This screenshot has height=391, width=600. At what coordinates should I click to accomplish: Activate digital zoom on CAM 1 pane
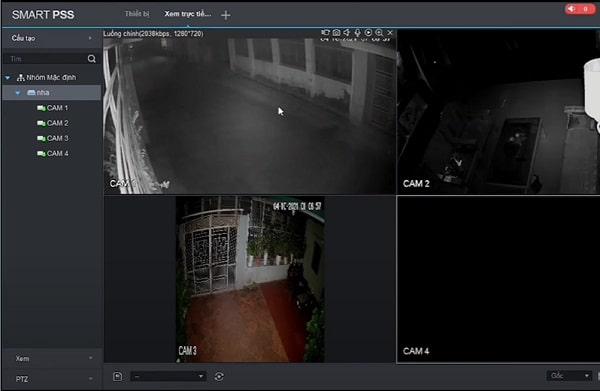coord(379,33)
